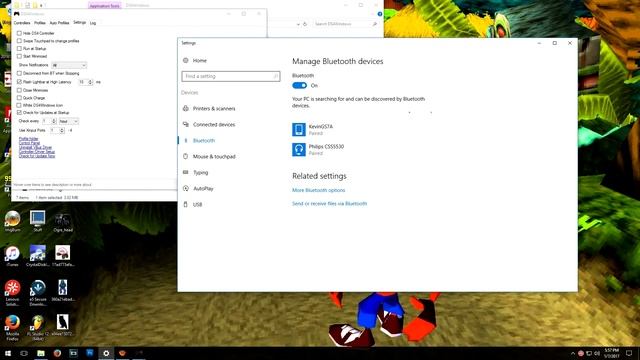The width and height of the screenshot is (640, 360).
Task: Click the Settings gear on the taskbar
Action: 106,353
